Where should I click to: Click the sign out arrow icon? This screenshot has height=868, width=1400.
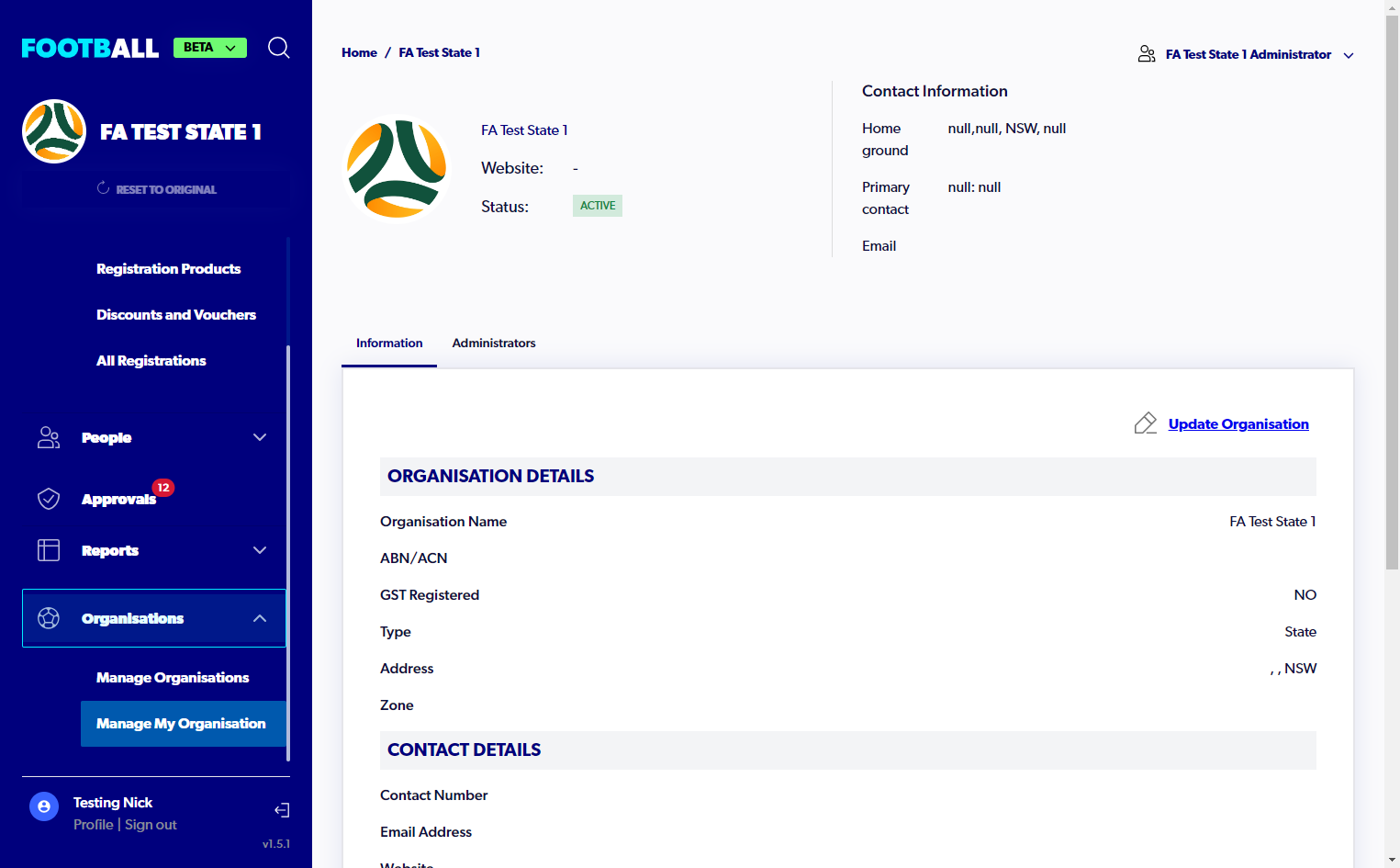(x=282, y=810)
